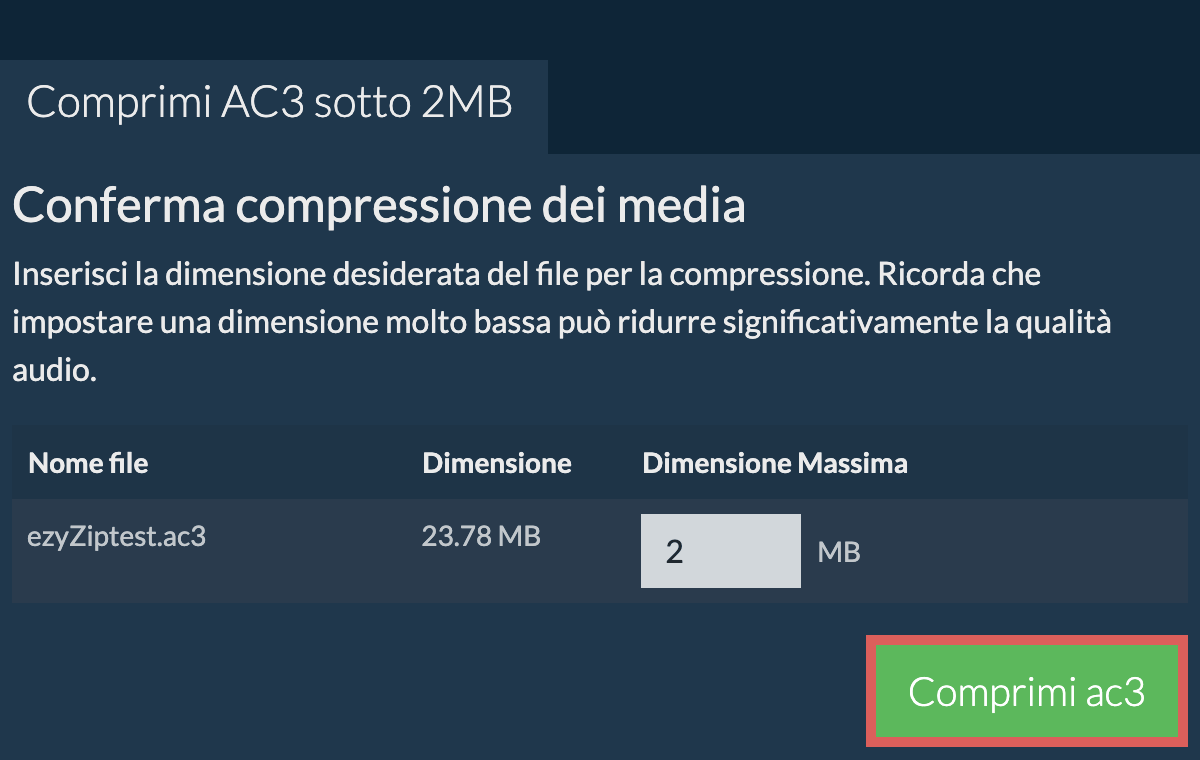The height and width of the screenshot is (760, 1200).
Task: Click the Dimensione column header
Action: [497, 464]
